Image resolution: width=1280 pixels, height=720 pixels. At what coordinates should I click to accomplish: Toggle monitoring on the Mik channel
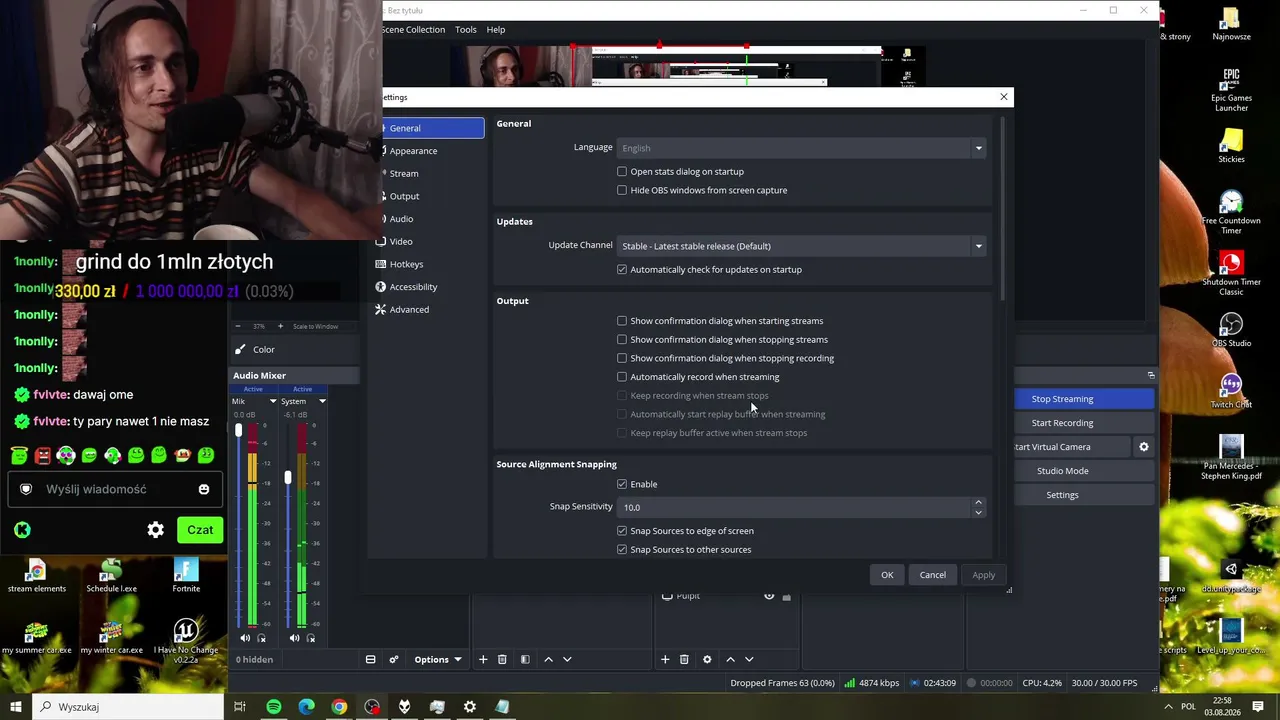tap(262, 638)
